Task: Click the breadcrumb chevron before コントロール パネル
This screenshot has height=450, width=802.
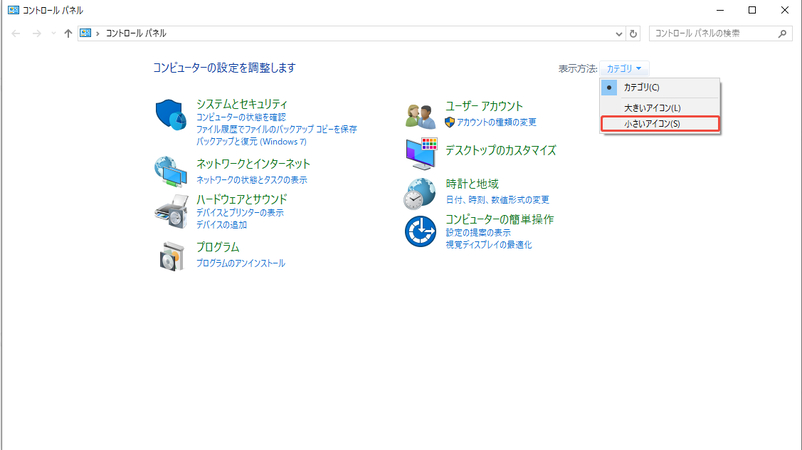Action: pos(98,34)
